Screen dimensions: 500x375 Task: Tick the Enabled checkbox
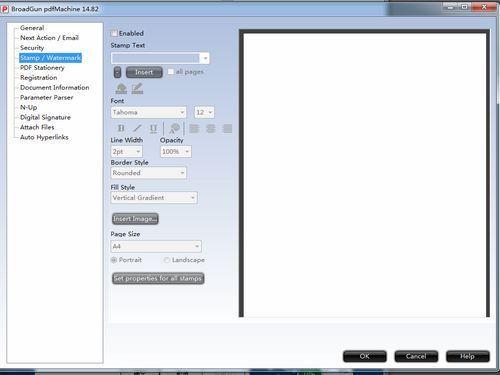[114, 33]
